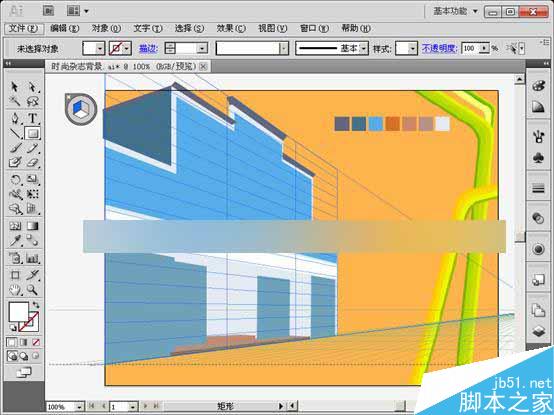554x415 pixels.
Task: Select the Lasso tool
Action: tap(33, 102)
